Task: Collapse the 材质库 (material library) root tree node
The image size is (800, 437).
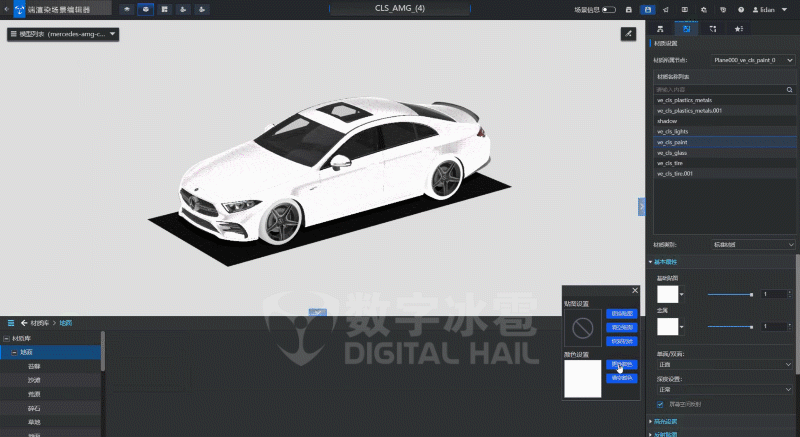Action: [x=6, y=339]
